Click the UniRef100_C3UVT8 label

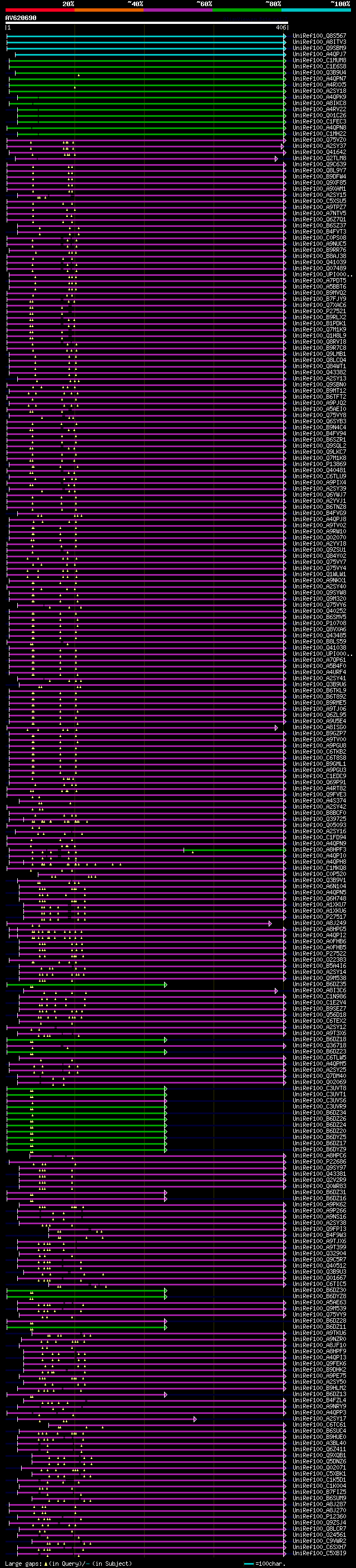319,1089
